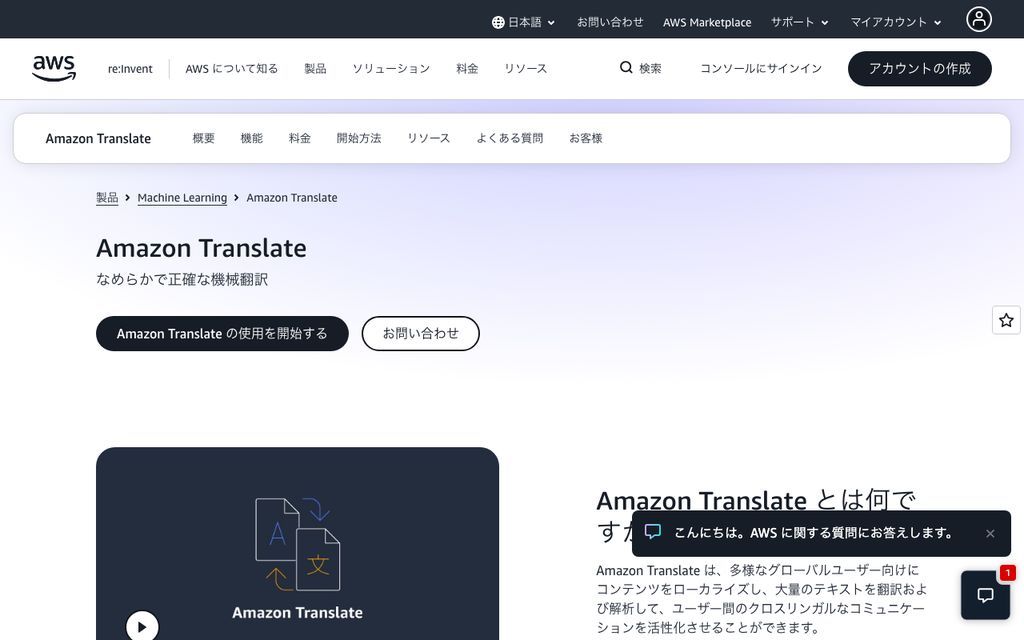Switch to the リソース product tab
1024x640 pixels.
pyautogui.click(x=428, y=138)
